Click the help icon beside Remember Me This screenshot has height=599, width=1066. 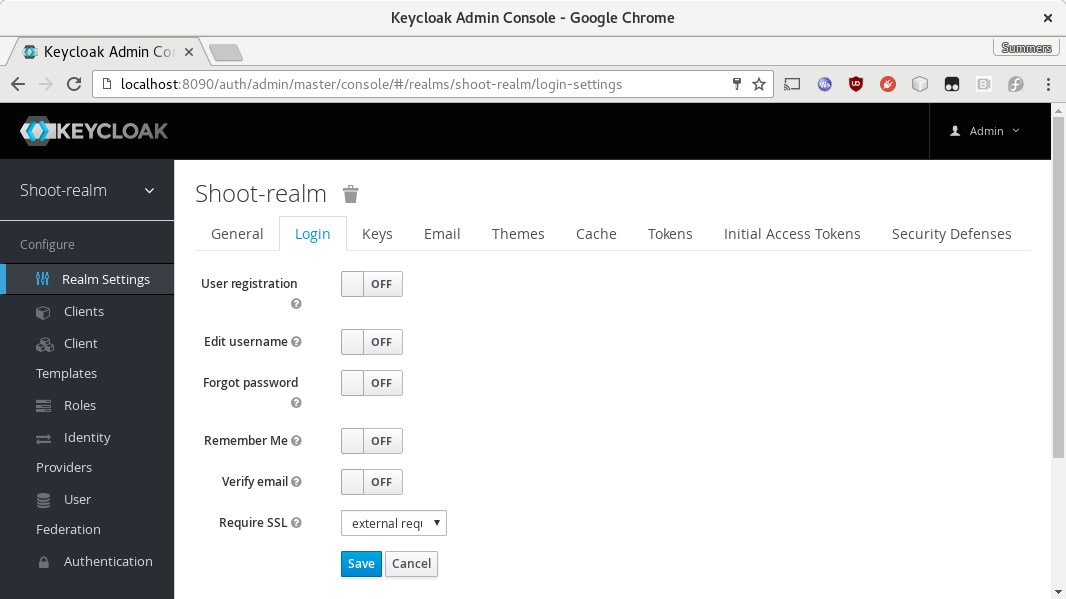(296, 441)
